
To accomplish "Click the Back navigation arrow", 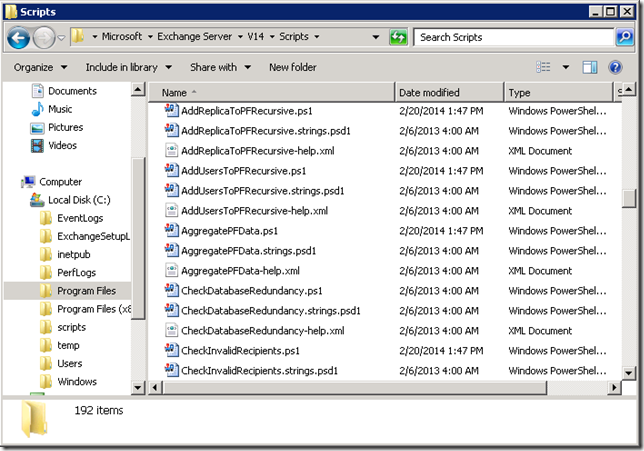I will 18,38.
